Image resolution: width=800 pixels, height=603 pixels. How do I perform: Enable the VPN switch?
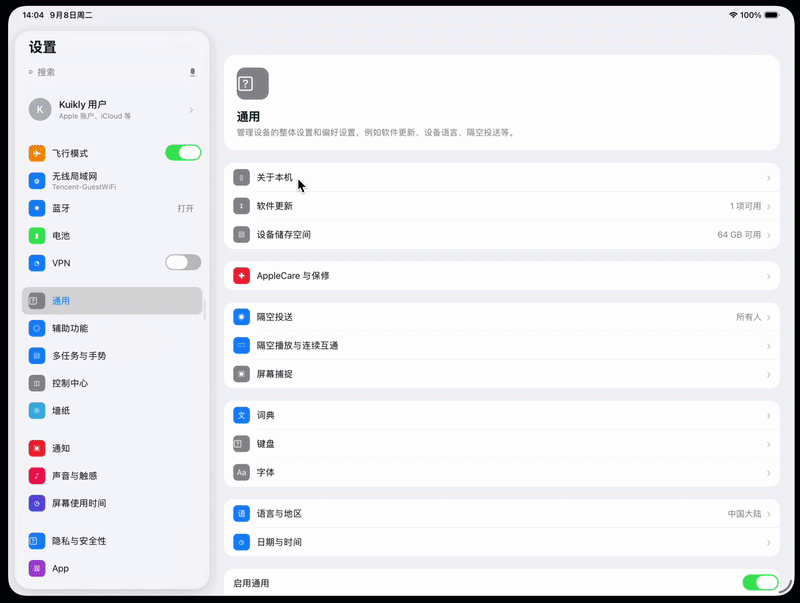pos(183,263)
